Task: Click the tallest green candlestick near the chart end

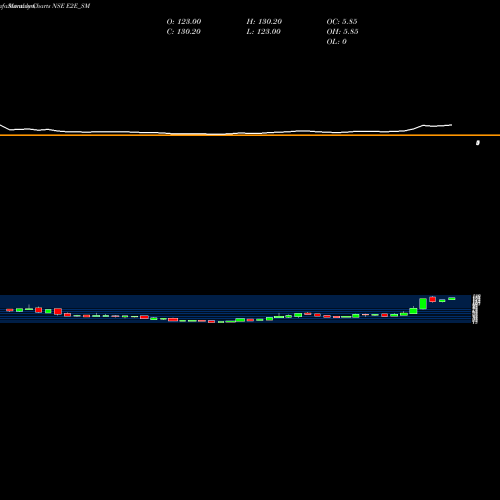Action: click(x=423, y=304)
